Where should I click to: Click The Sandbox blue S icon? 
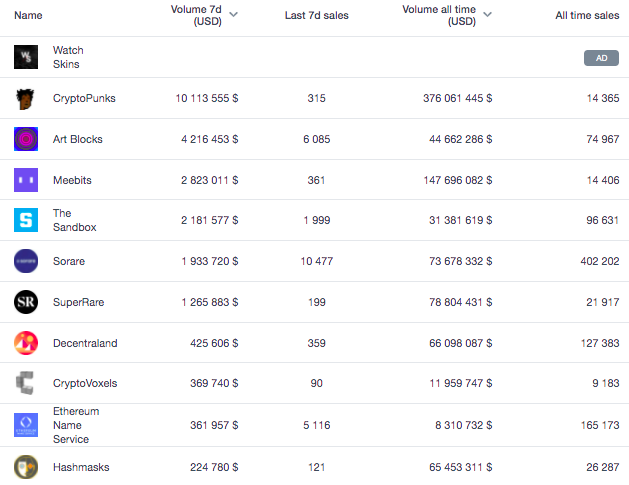(x=26, y=220)
